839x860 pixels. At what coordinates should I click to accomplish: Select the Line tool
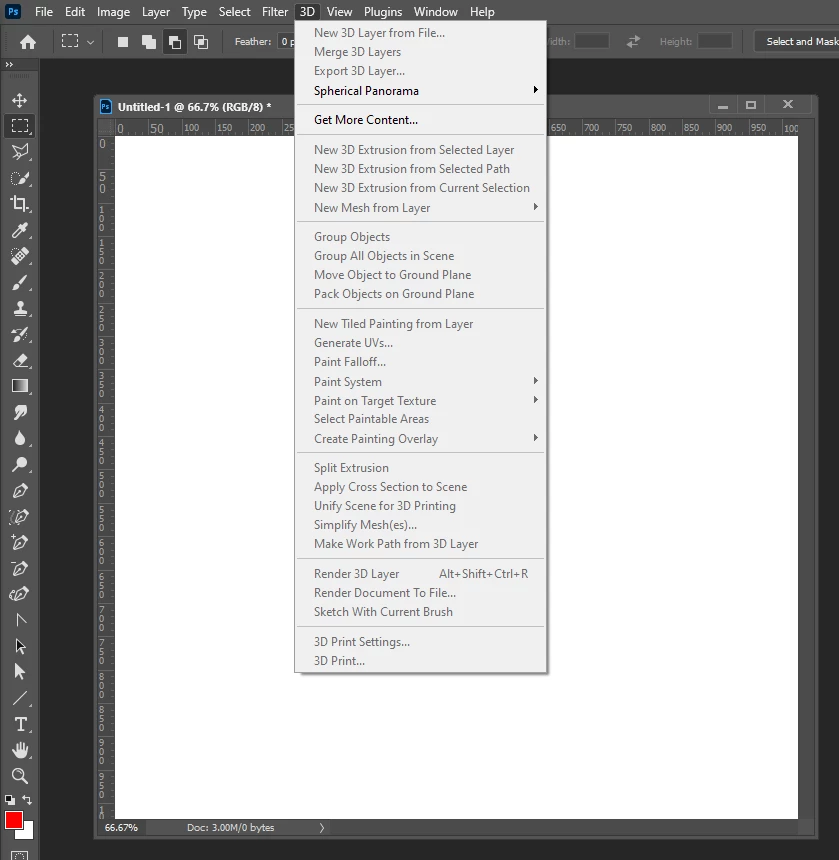(20, 698)
